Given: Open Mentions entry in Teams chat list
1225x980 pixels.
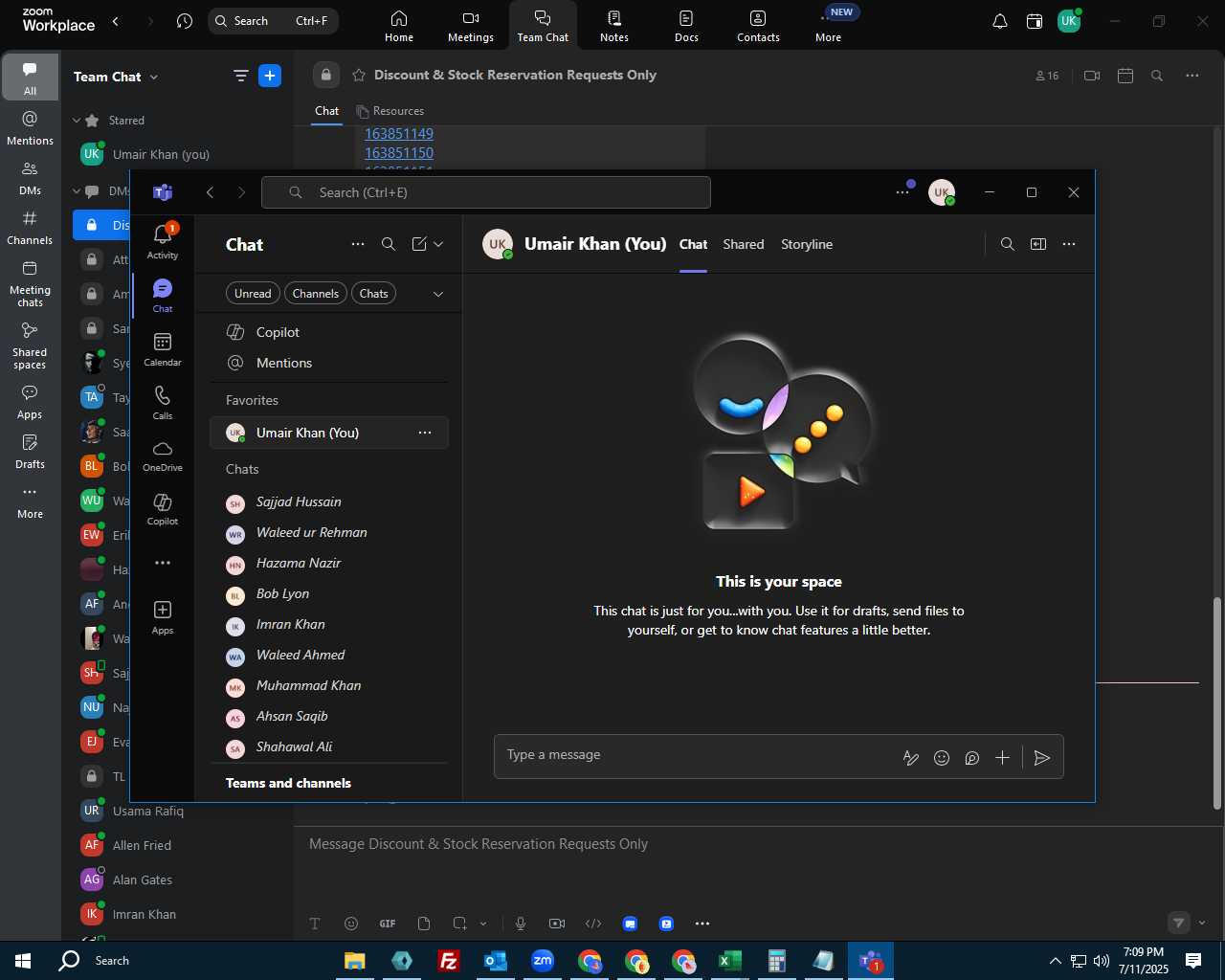Looking at the screenshot, I should pyautogui.click(x=329, y=363).
